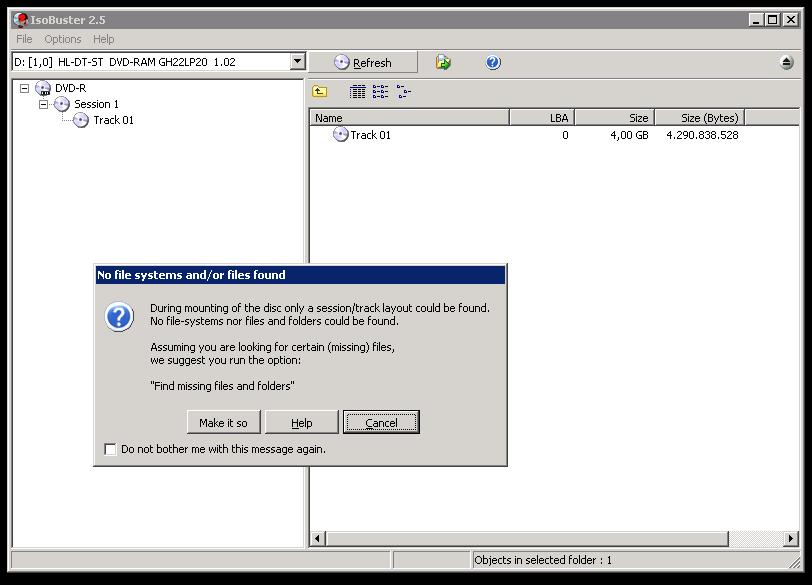812x585 pixels.
Task: Click the Cancel button
Action: coord(381,422)
